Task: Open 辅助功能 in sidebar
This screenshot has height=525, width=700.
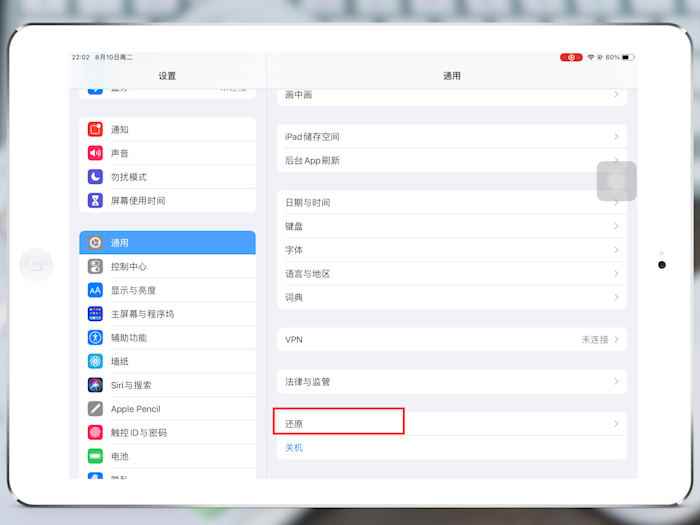Action: pos(167,338)
